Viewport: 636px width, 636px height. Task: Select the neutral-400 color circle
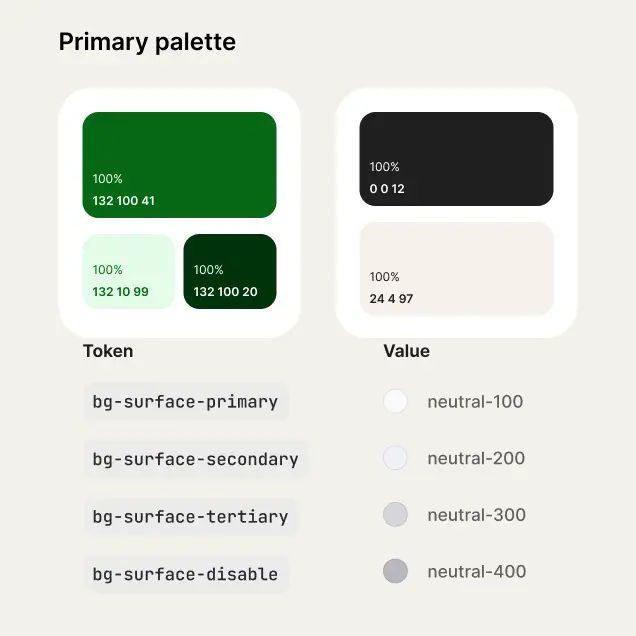395,571
